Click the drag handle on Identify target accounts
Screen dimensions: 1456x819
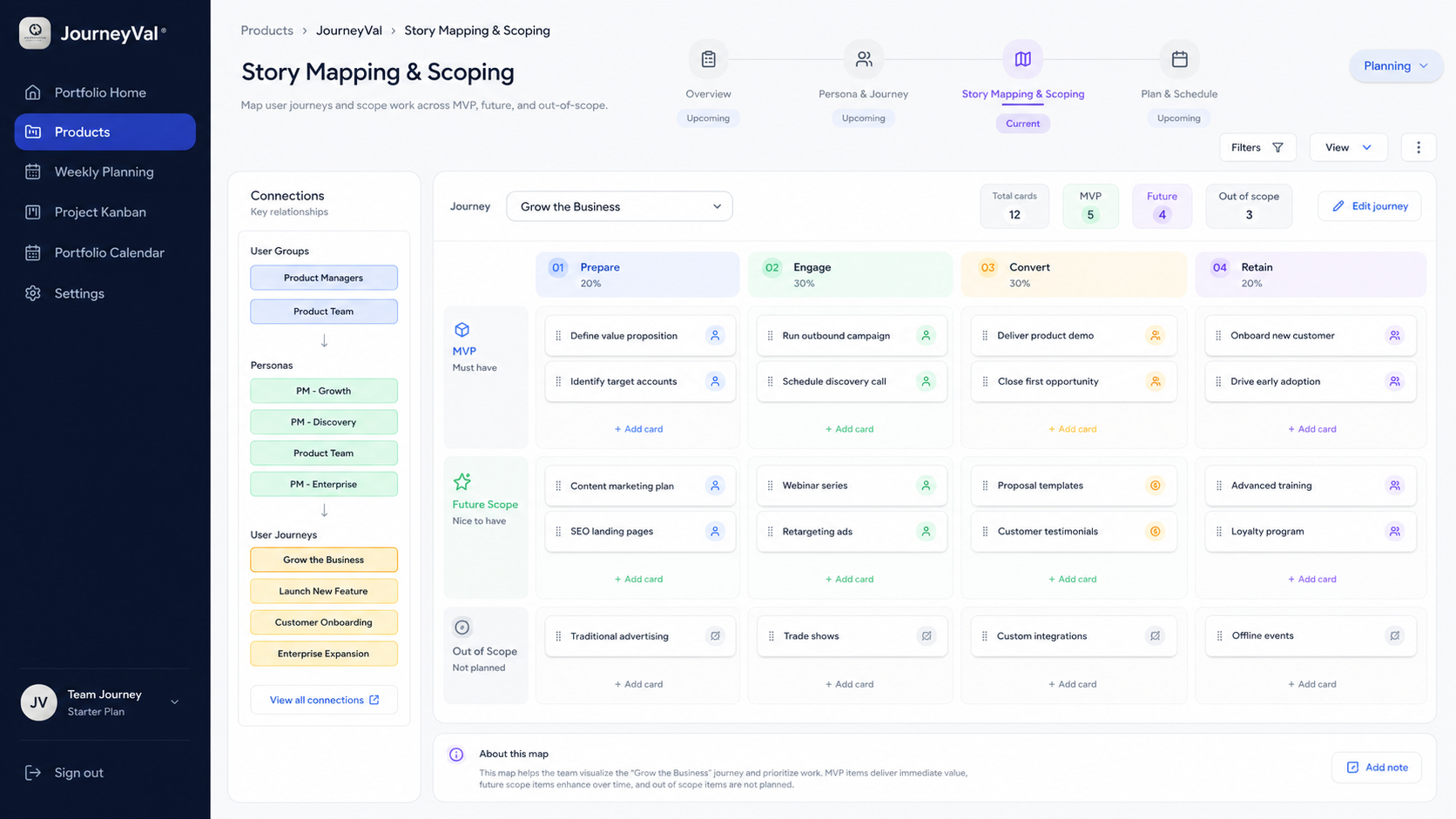coord(558,381)
